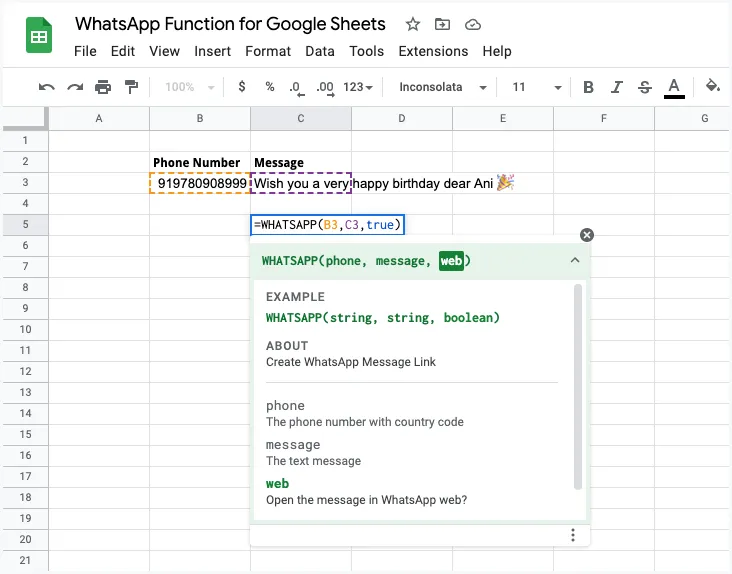The height and width of the screenshot is (574, 732).
Task: Toggle bold text formatting
Action: tap(588, 87)
